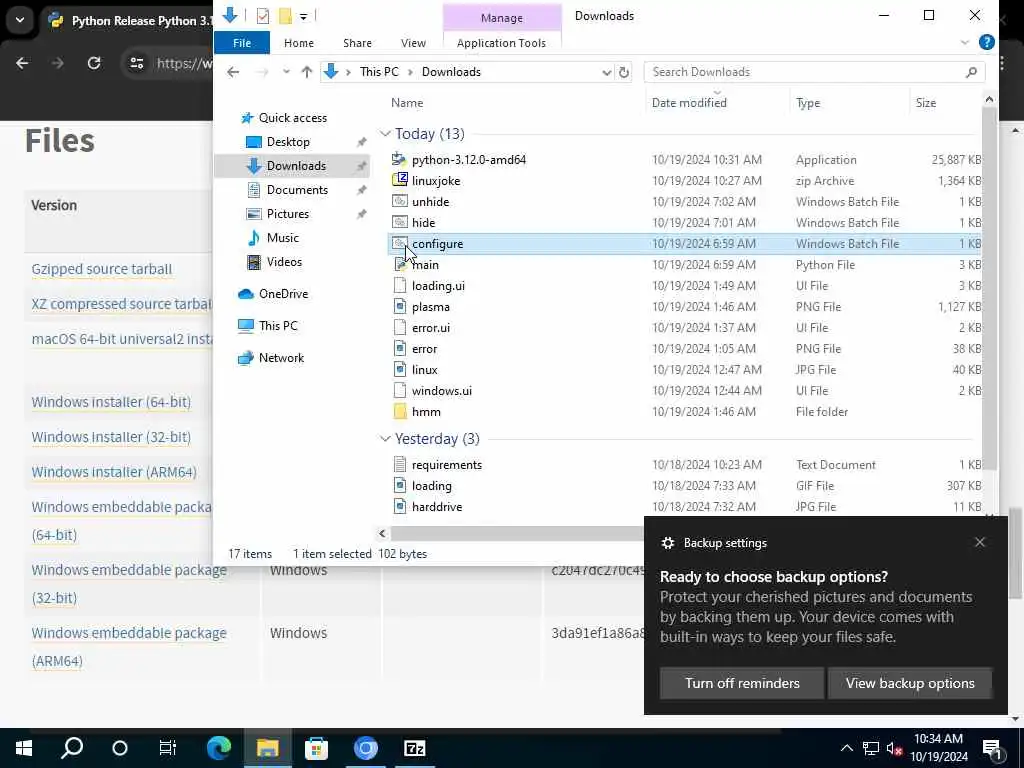Click the file list vertical scrollbar

[989, 287]
